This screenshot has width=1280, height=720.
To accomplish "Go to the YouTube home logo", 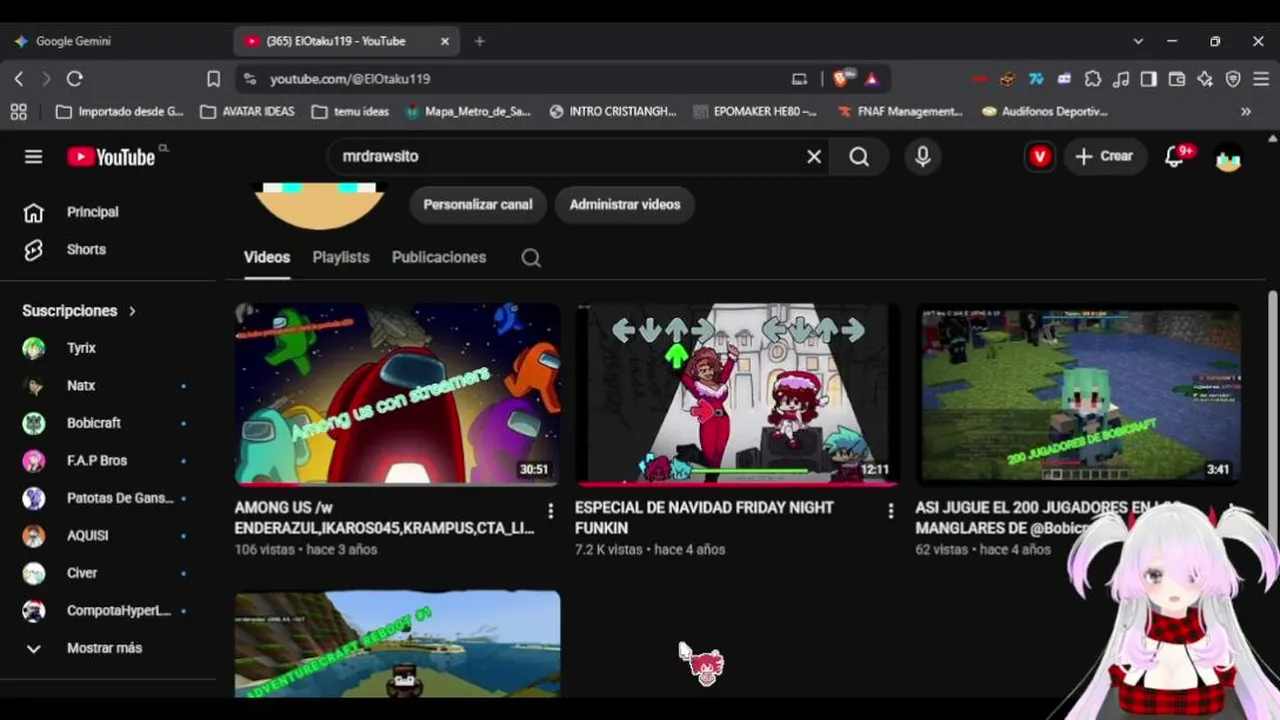I will [111, 157].
